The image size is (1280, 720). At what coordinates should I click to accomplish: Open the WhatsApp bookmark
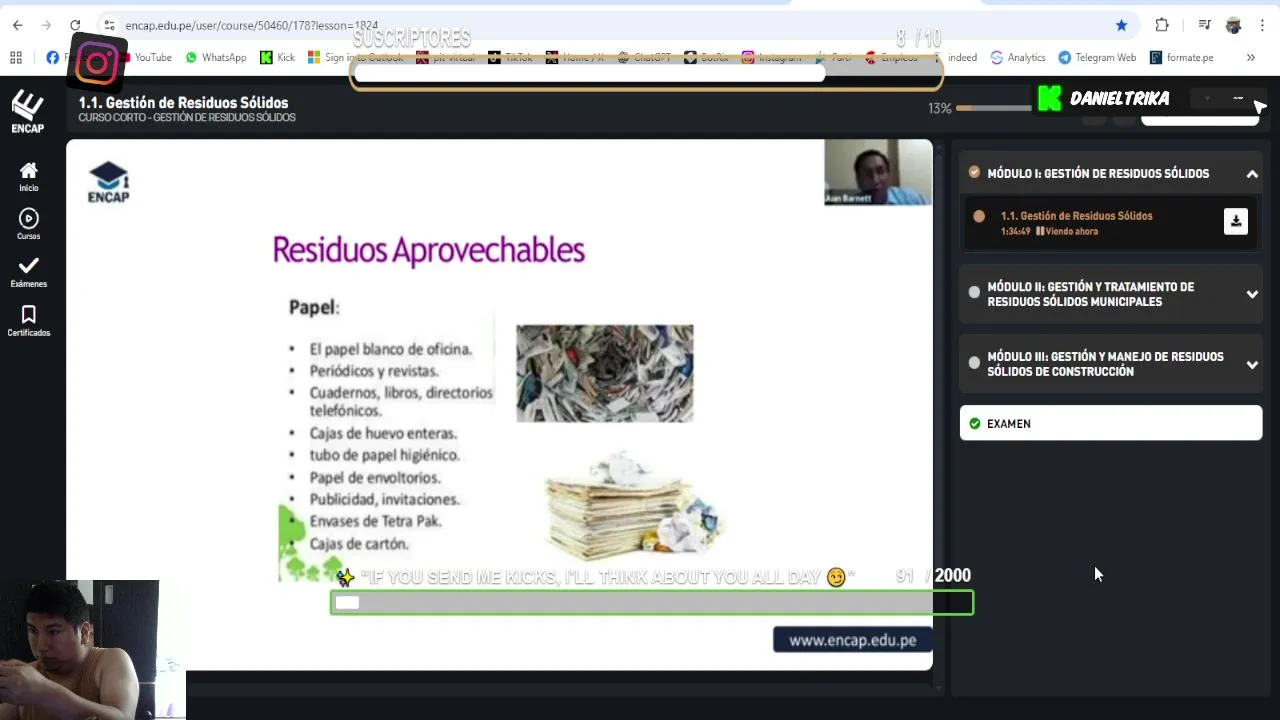coord(215,57)
